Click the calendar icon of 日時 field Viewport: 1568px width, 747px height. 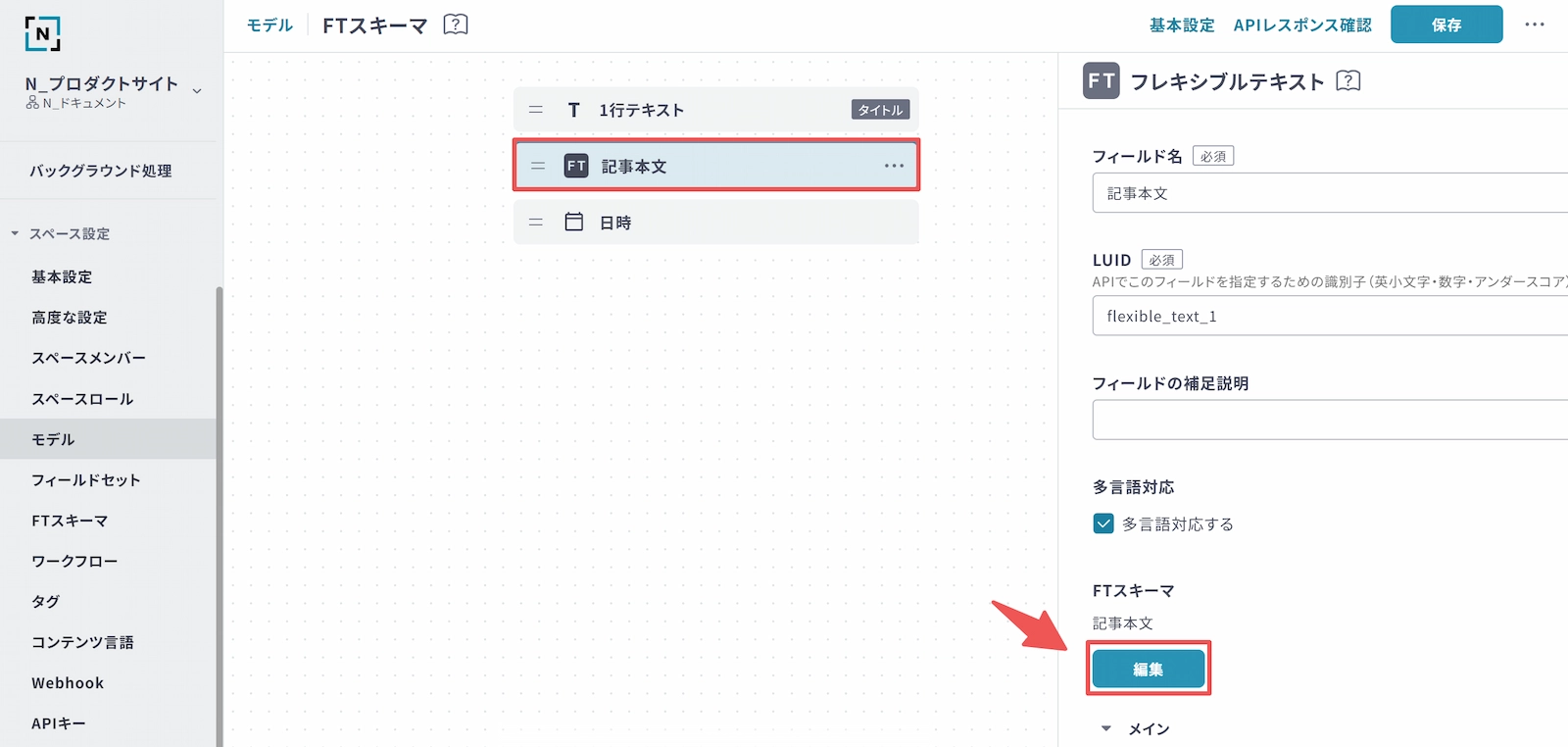point(574,223)
